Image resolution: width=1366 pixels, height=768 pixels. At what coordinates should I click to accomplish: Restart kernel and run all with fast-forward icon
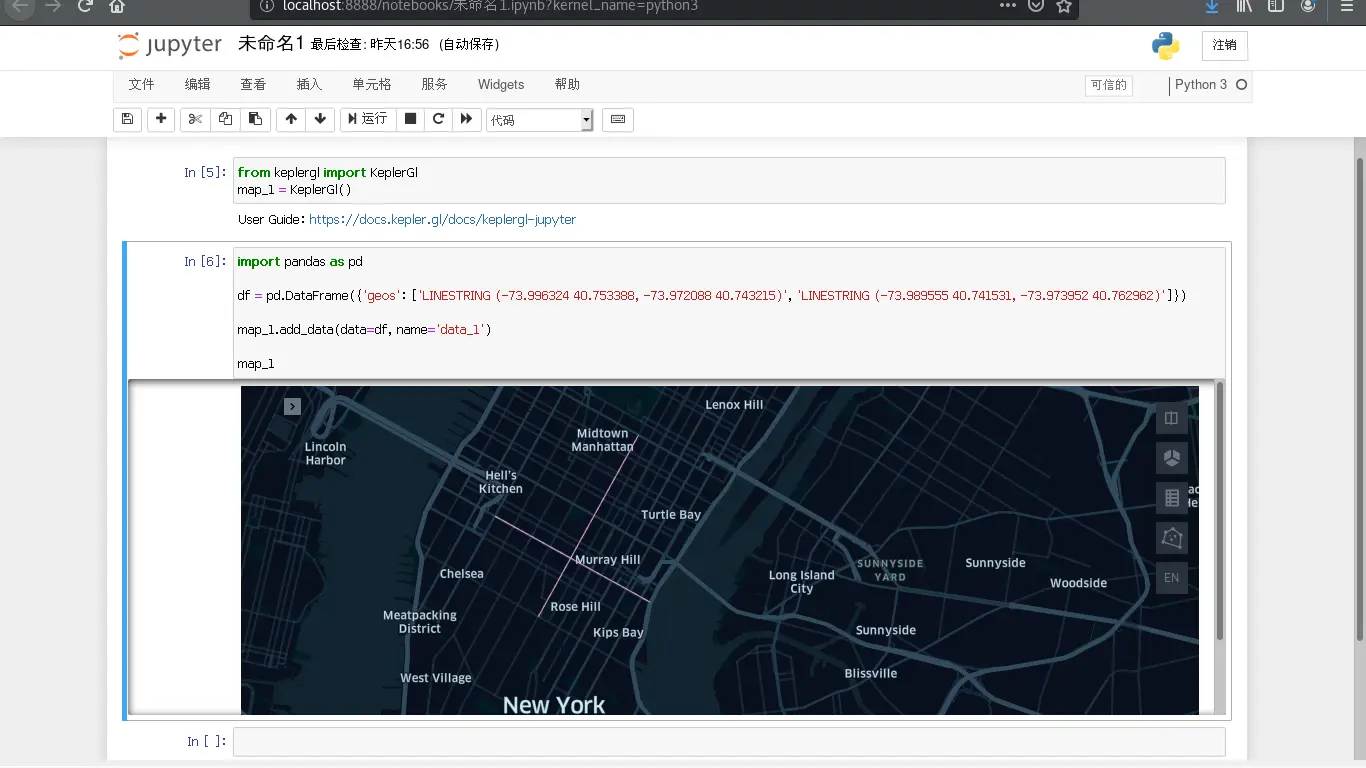click(467, 119)
